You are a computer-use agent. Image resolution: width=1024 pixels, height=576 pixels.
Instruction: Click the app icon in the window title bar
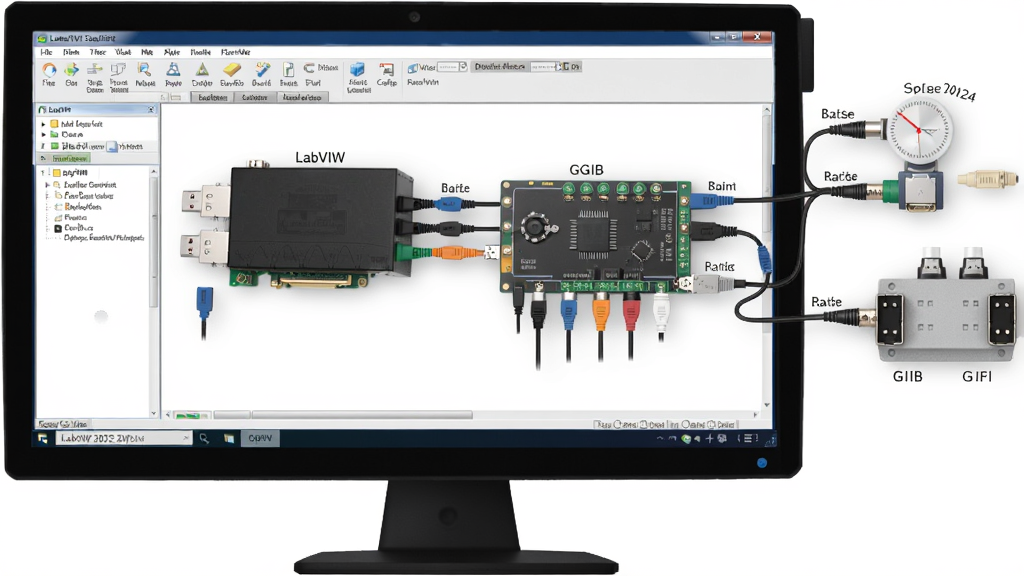coord(42,39)
